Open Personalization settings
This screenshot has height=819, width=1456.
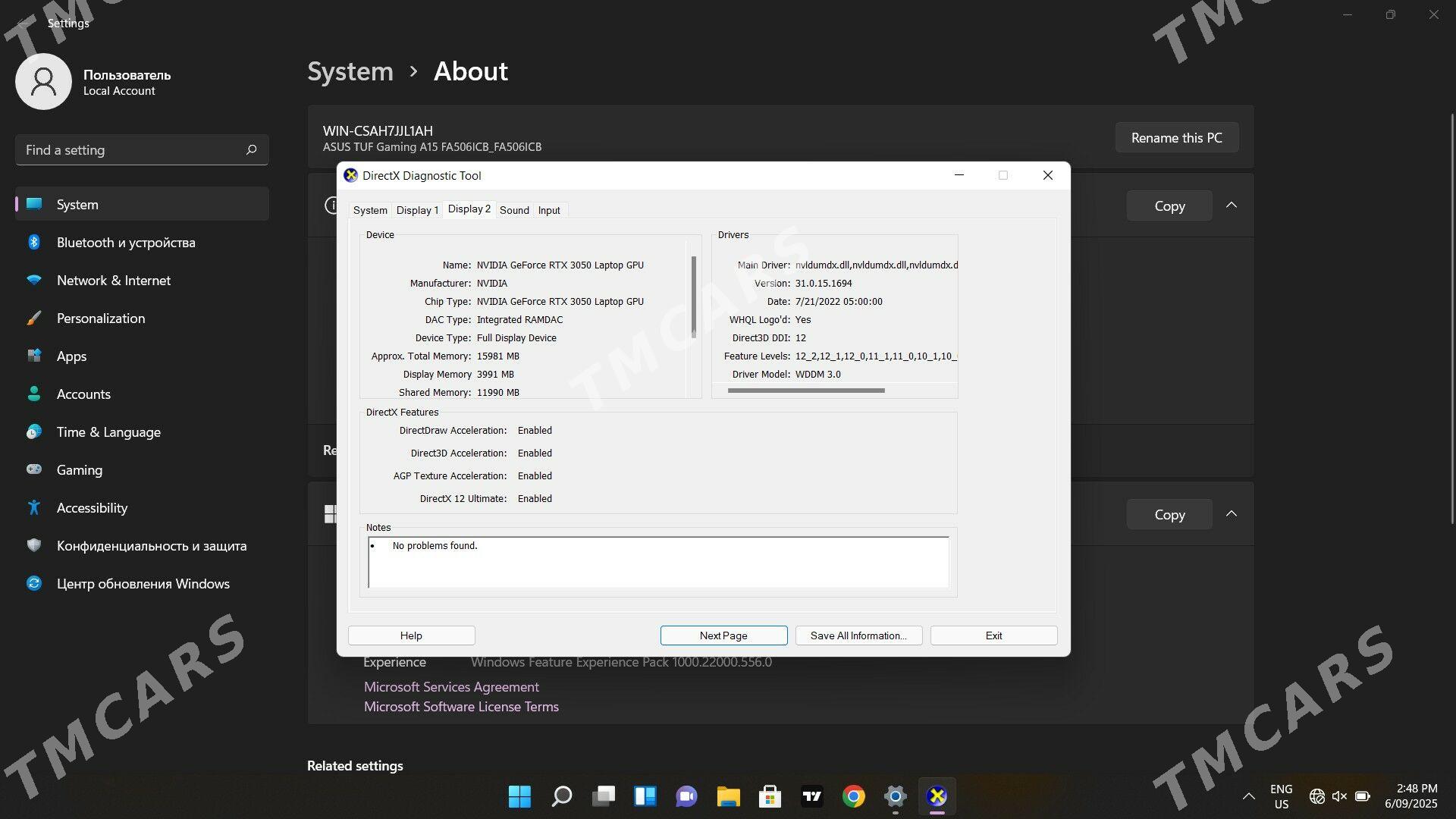[x=142, y=318]
